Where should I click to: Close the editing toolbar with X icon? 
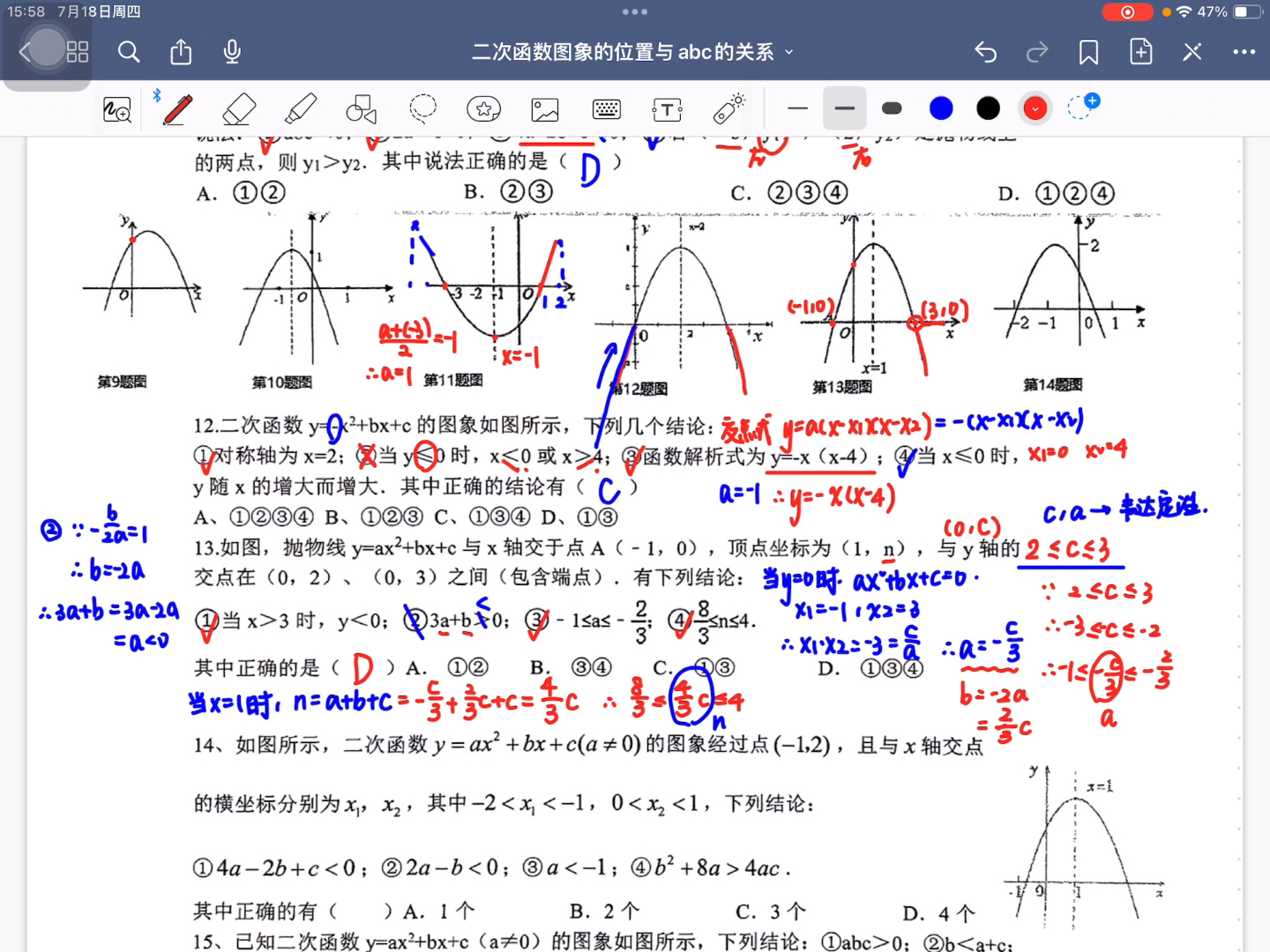[x=1192, y=52]
